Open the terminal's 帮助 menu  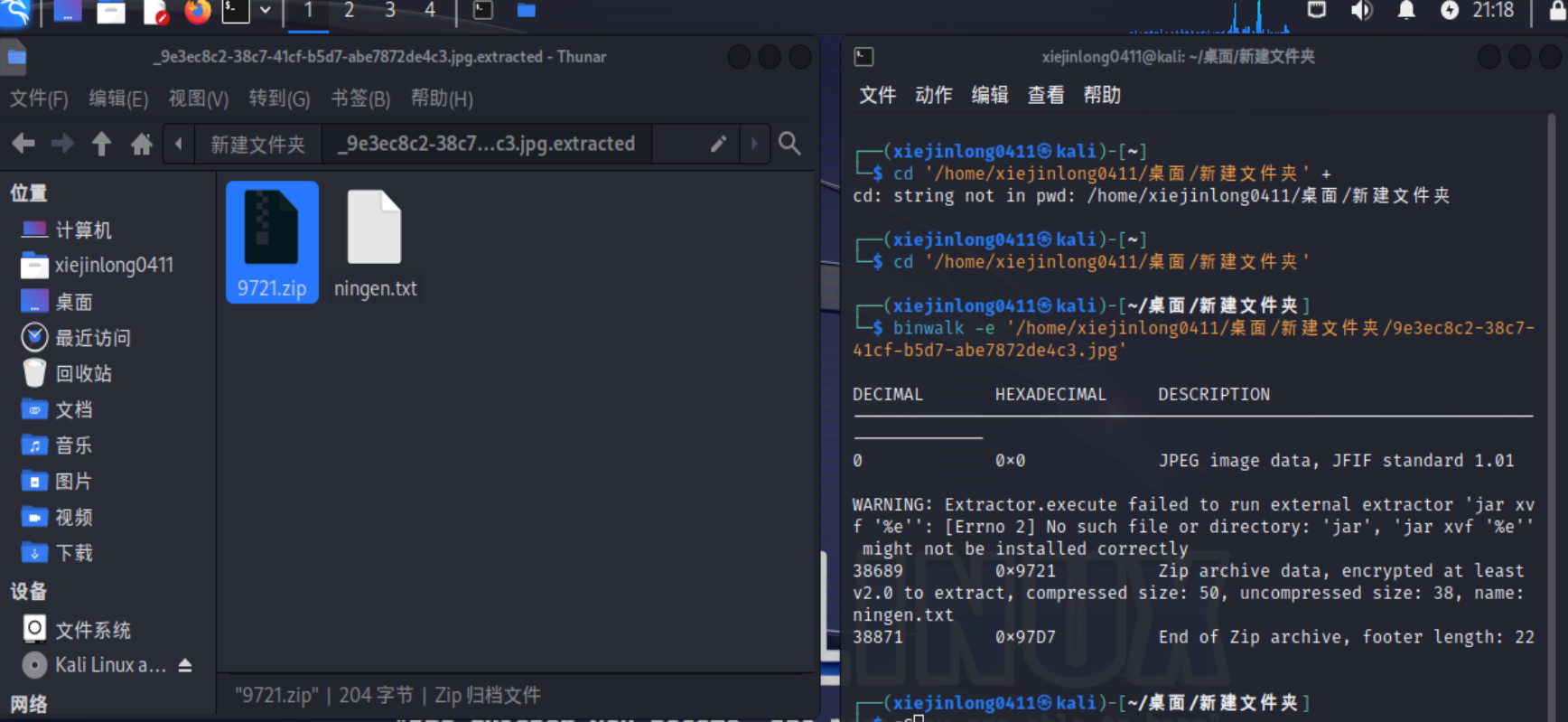coord(1102,95)
